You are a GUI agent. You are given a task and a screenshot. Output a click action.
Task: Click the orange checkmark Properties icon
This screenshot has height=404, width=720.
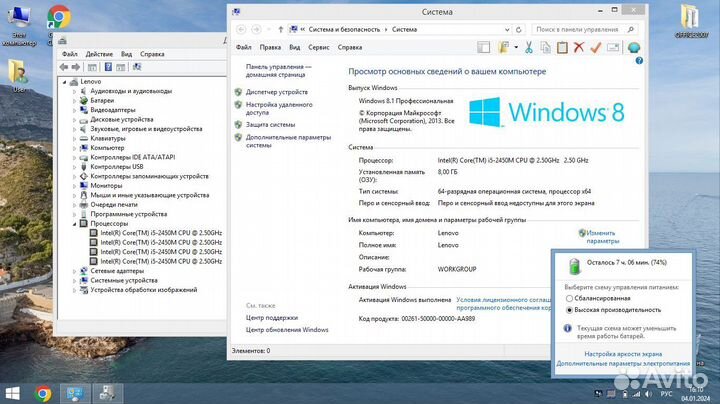tap(596, 47)
